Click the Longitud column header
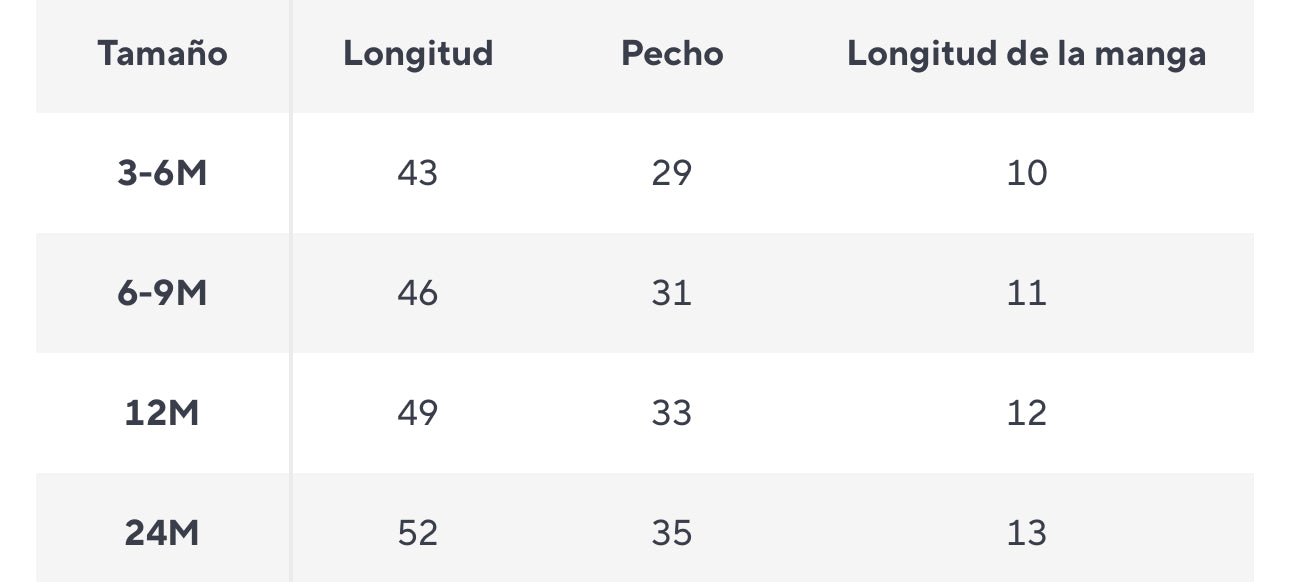Image resolution: width=1290 pixels, height=582 pixels. (418, 53)
